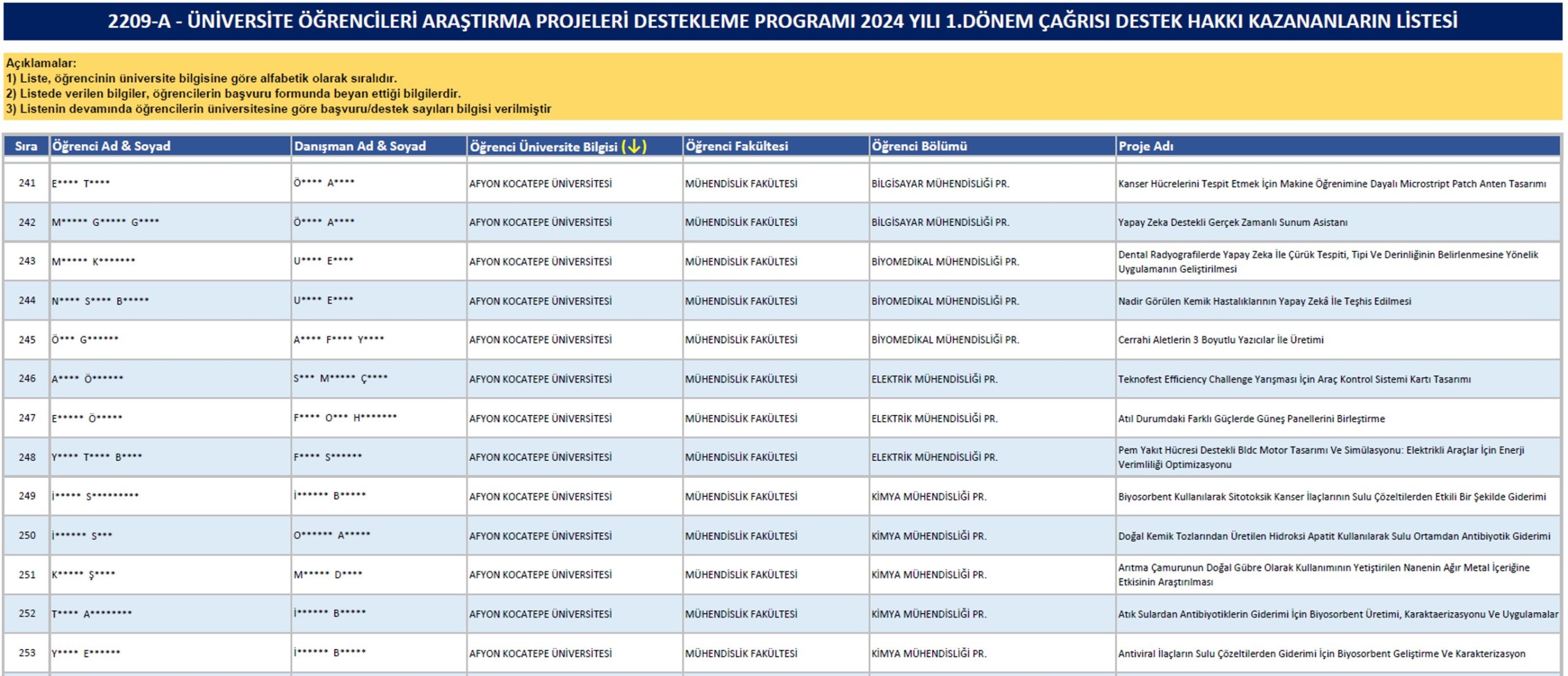Click project Pem Yakıt Hücresi Destekli Bldc Motor
The height and width of the screenshot is (676, 1568).
(x=1321, y=457)
